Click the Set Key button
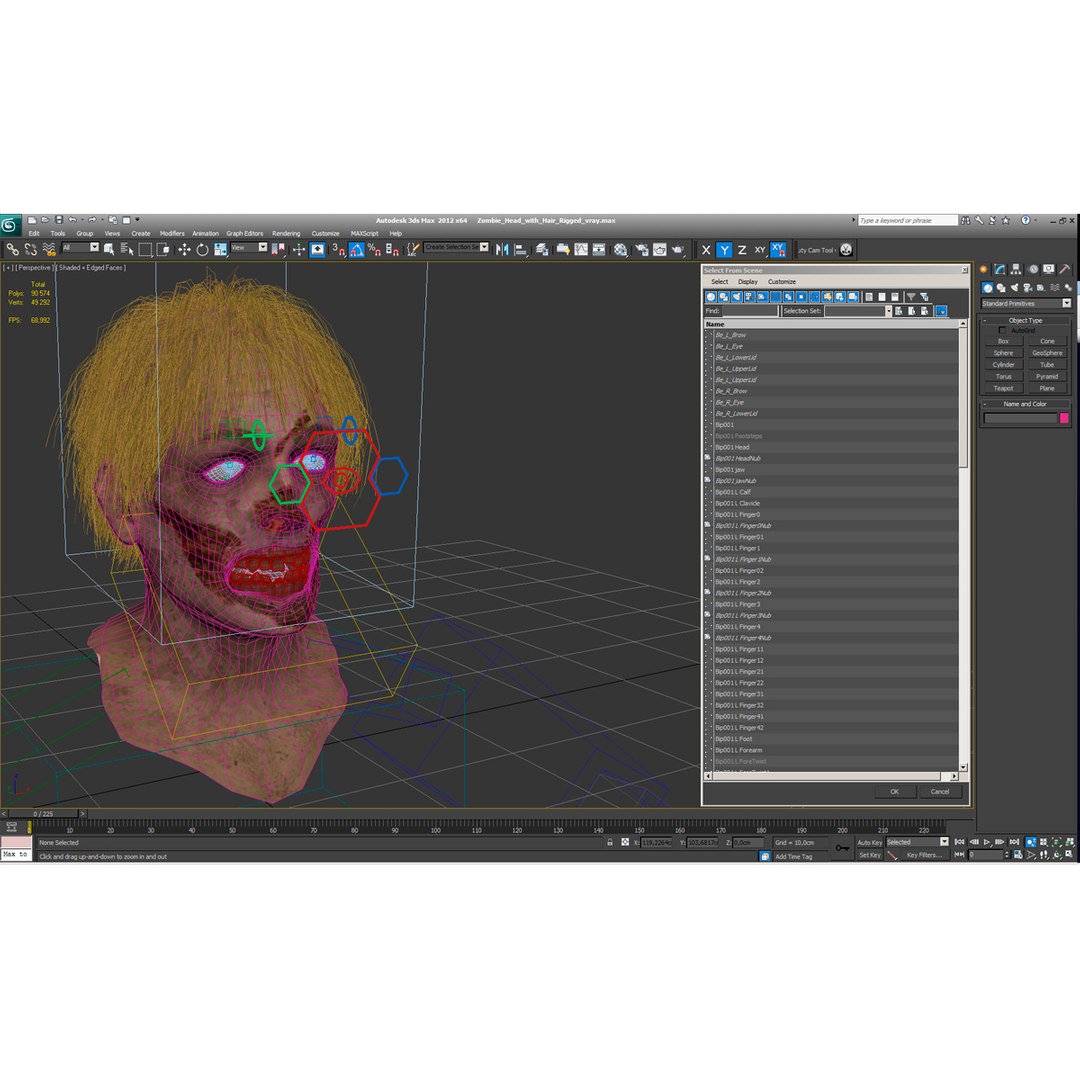Image resolution: width=1080 pixels, height=1080 pixels. coord(869,855)
